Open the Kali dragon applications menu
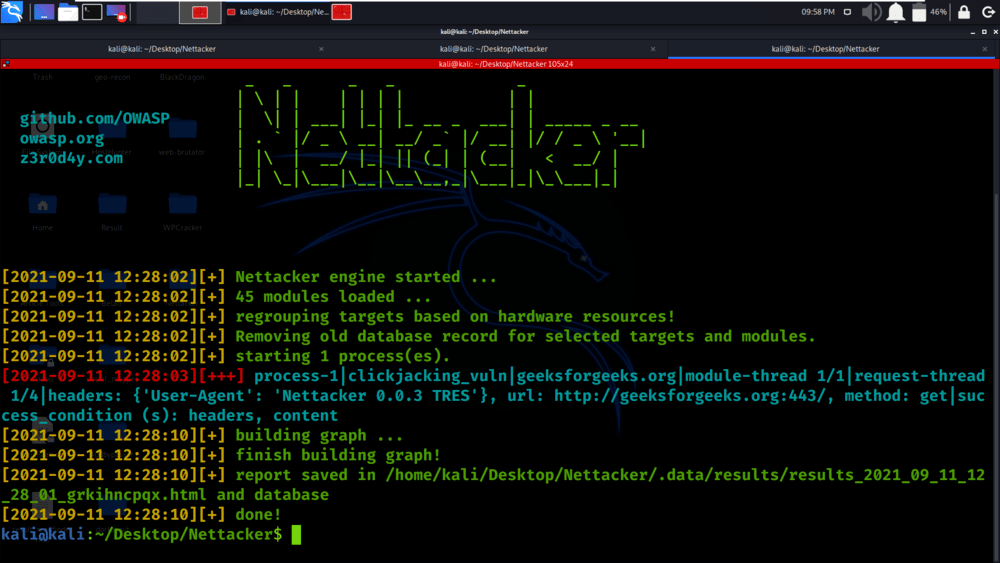 coord(14,12)
